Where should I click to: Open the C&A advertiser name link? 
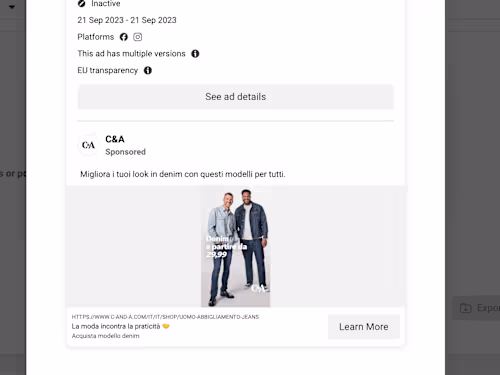tap(115, 139)
